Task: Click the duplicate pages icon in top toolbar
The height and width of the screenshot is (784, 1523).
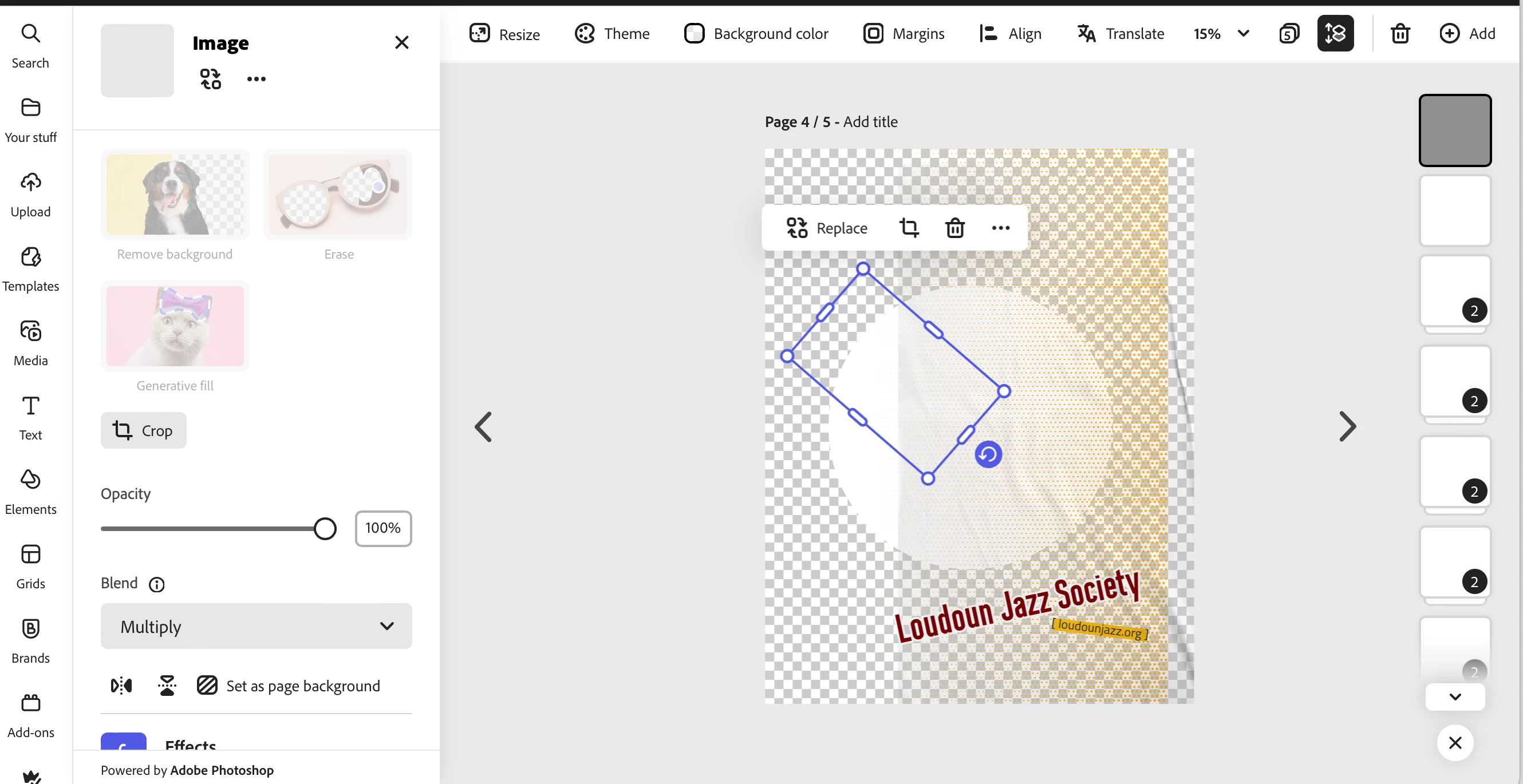Action: point(1289,34)
